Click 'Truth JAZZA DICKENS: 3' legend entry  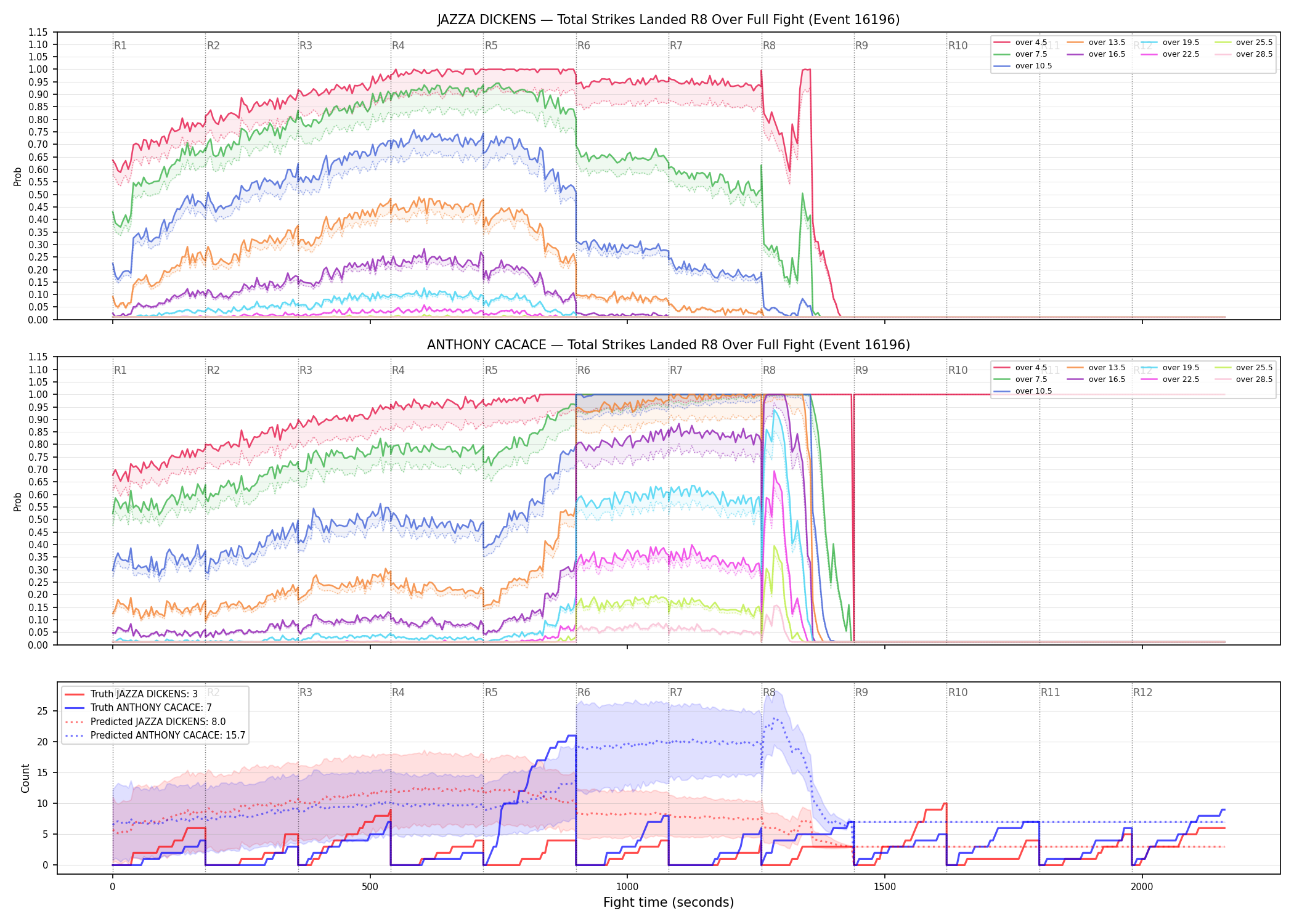[131, 694]
